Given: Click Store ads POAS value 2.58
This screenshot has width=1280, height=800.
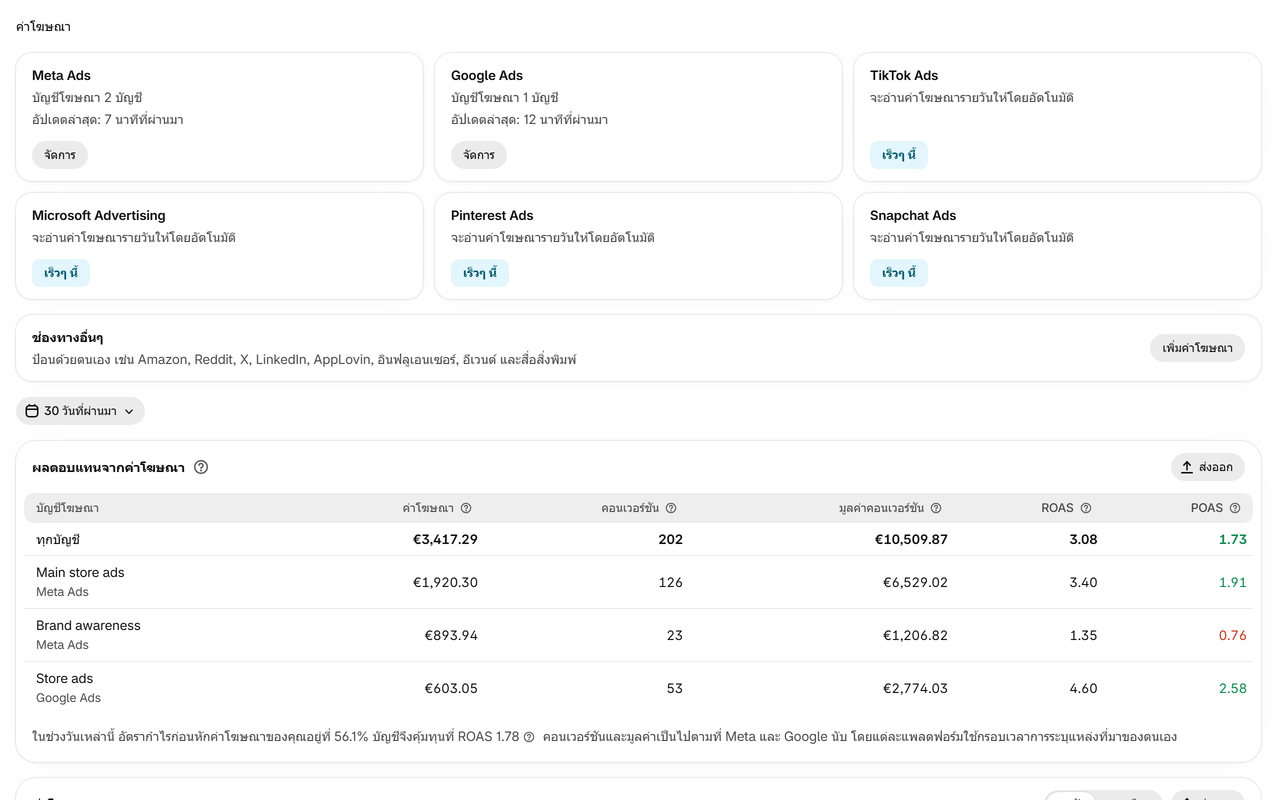Looking at the screenshot, I should pos(1232,688).
